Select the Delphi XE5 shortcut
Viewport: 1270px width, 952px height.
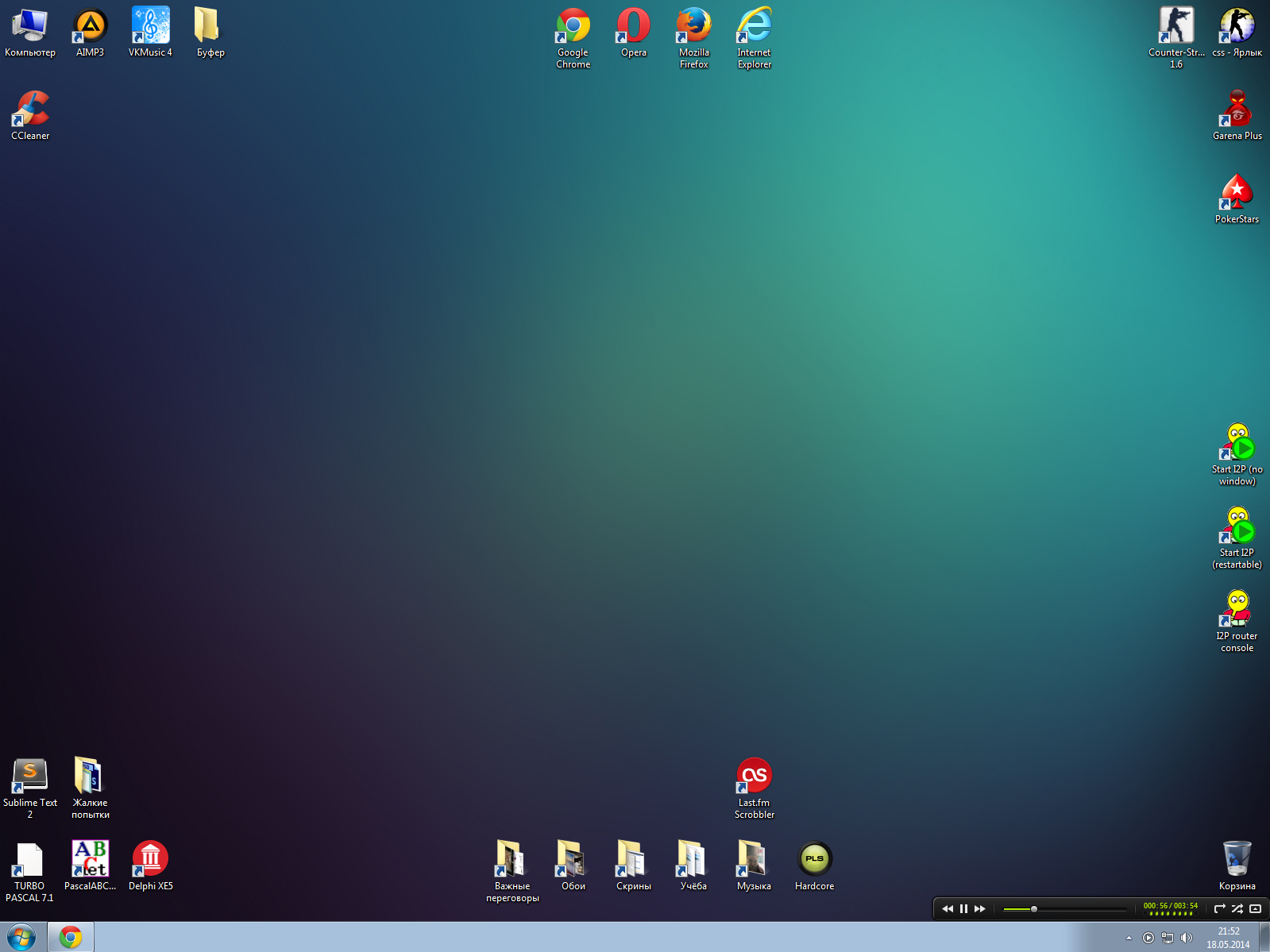click(x=150, y=865)
